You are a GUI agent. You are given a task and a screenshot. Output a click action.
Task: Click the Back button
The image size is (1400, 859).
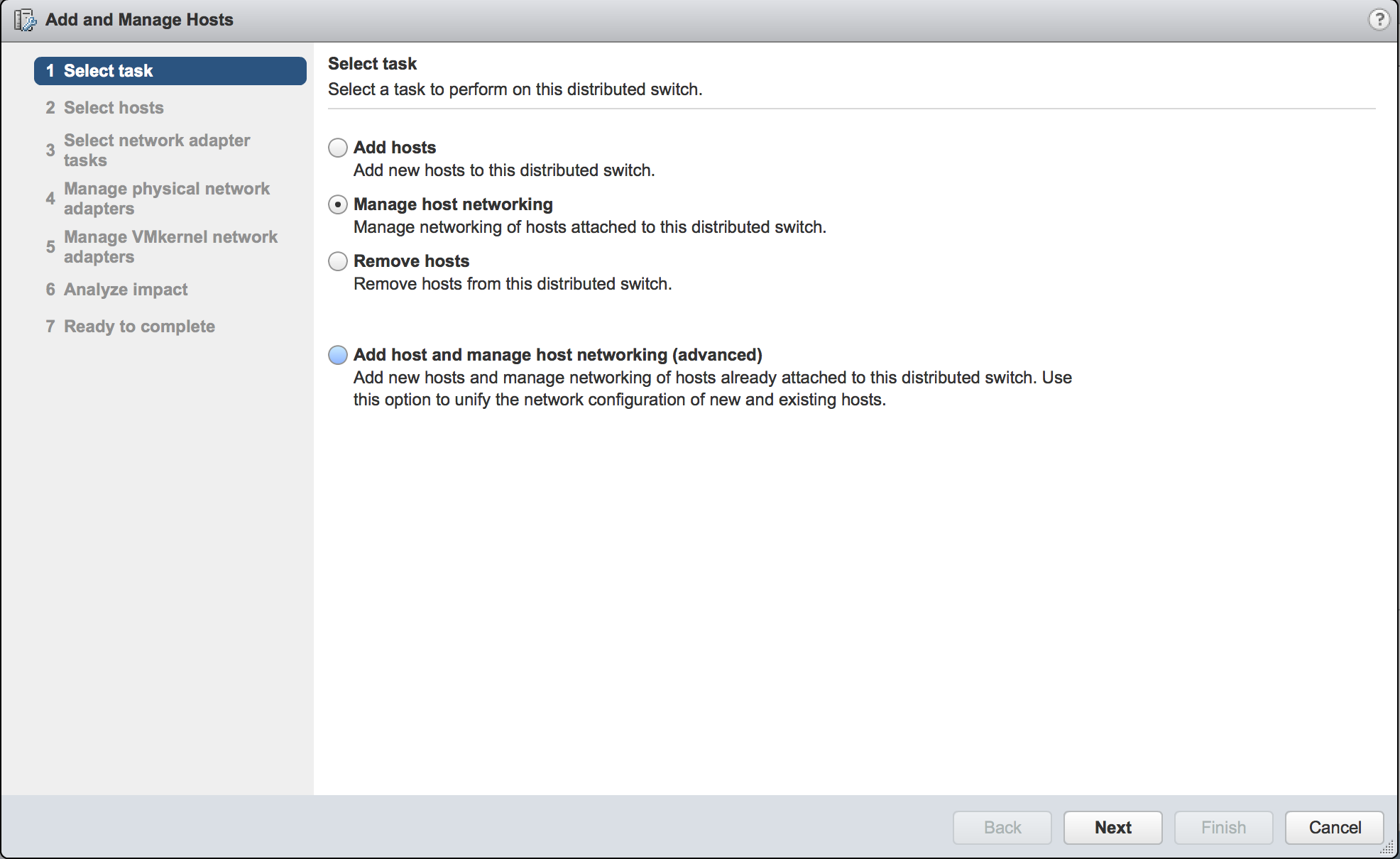1002,828
